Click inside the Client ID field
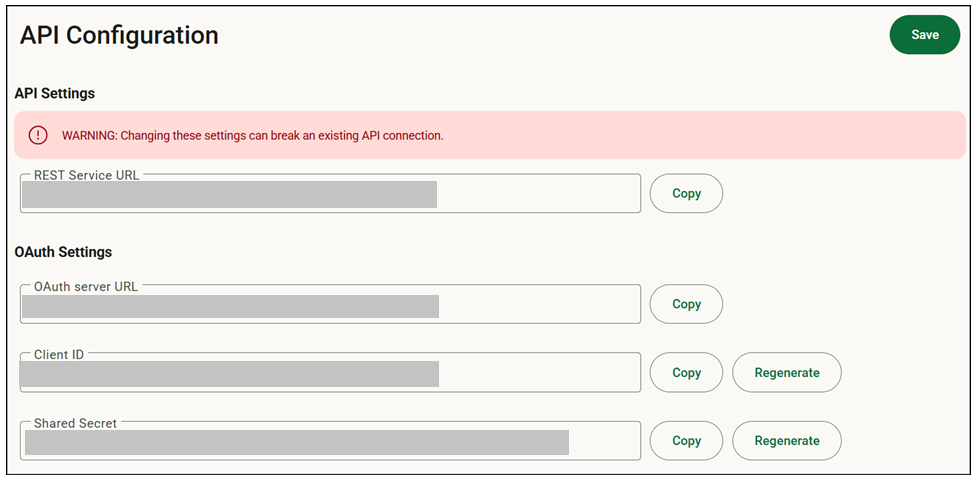This screenshot has width=977, height=480. pos(330,373)
